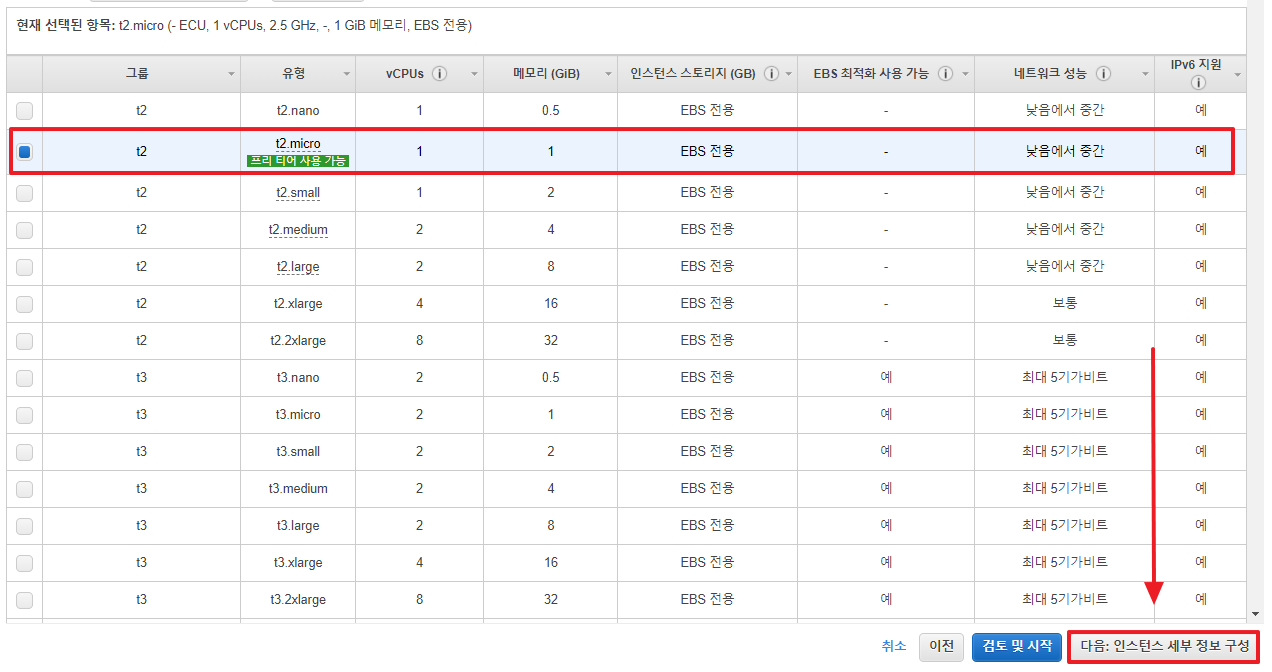This screenshot has height=672, width=1272.
Task: Open the 메모리 (GiB) column filter dropdown
Action: tap(609, 75)
